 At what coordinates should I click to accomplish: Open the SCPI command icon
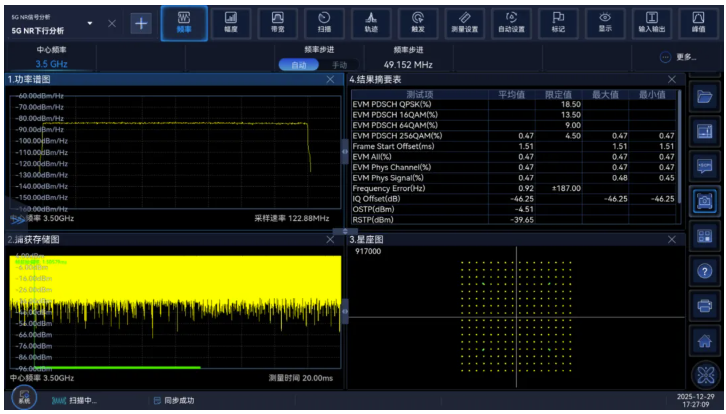click(704, 166)
